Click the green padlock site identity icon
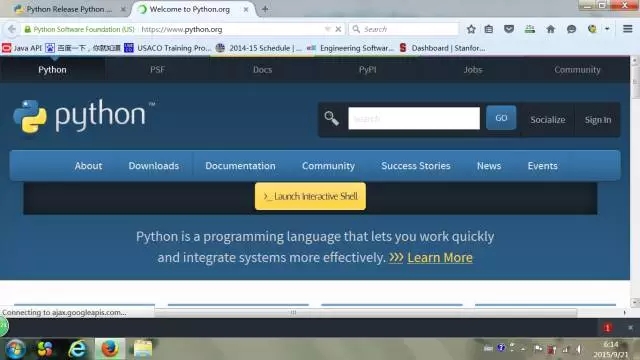The width and height of the screenshot is (640, 360). pyautogui.click(x=28, y=29)
